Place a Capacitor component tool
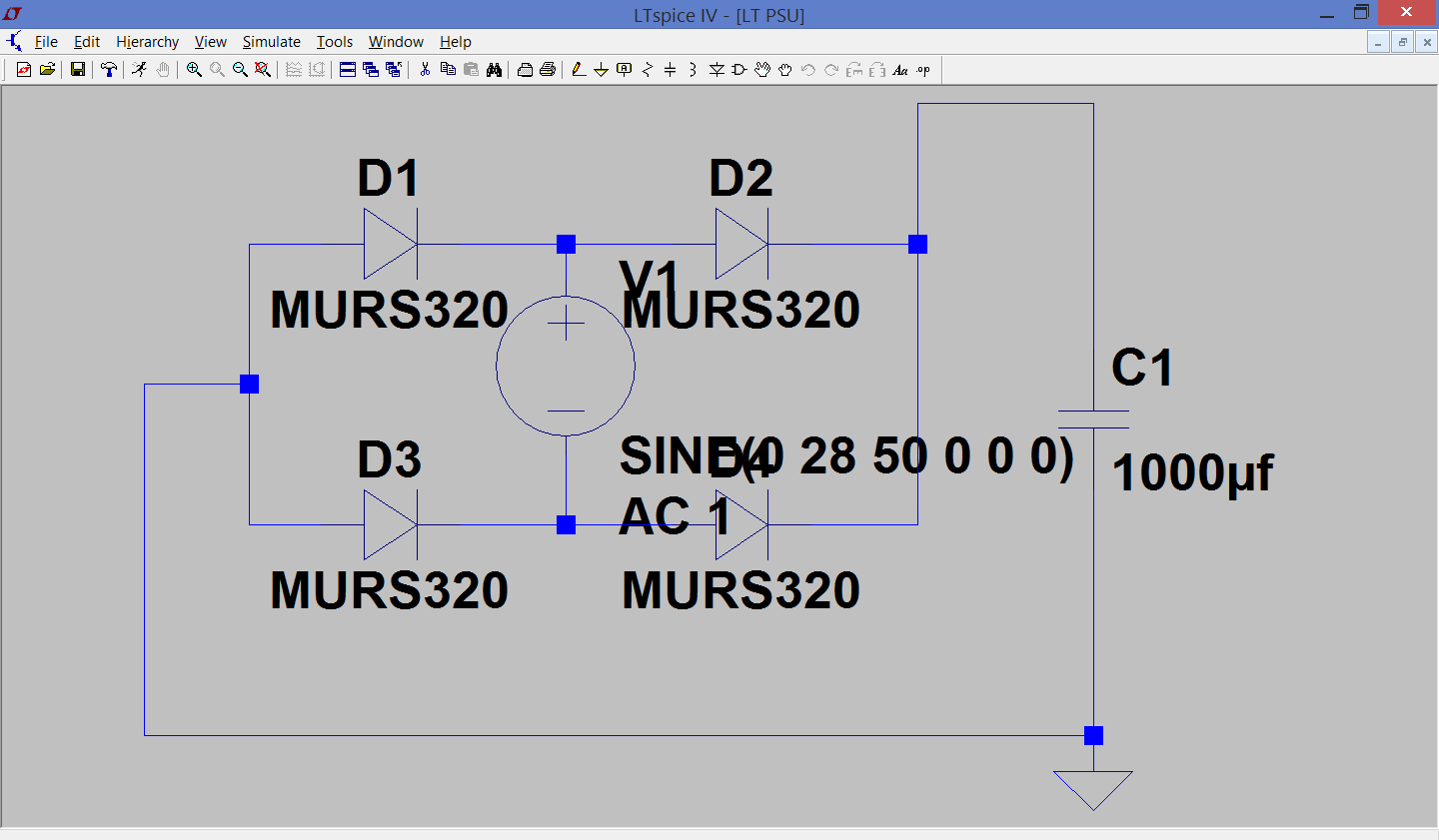The image size is (1439, 840). point(671,70)
